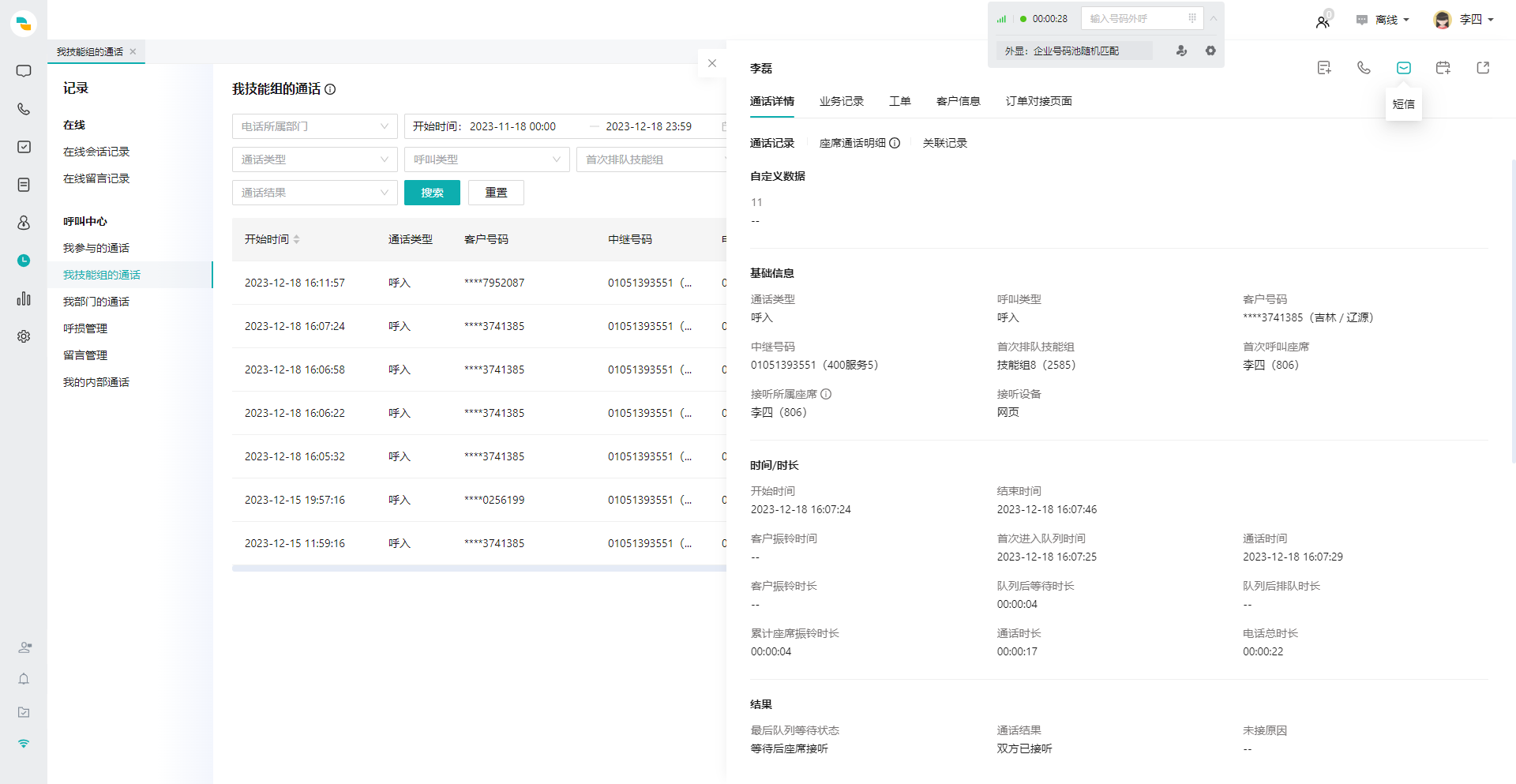Open the 呼叫类型 filter dropdown
Viewport: 1516px width, 784px height.
tap(487, 159)
